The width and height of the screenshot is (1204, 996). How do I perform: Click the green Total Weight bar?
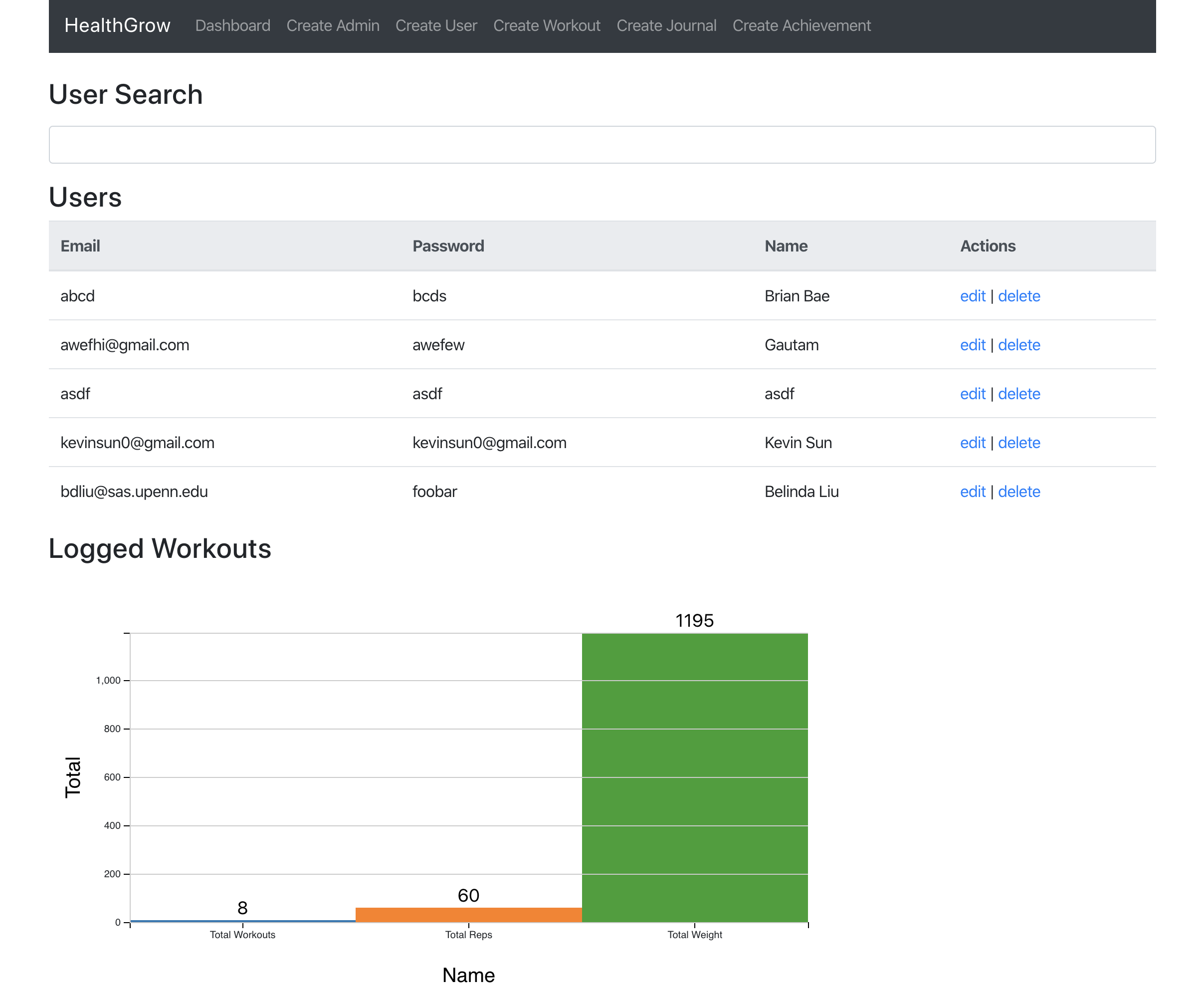tap(694, 777)
